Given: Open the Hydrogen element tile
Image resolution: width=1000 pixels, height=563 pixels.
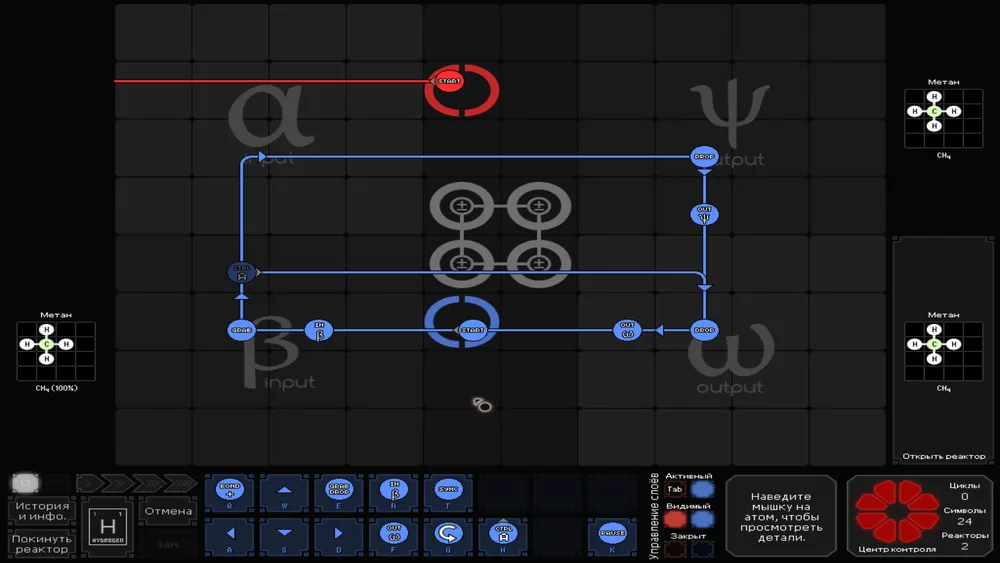Looking at the screenshot, I should coord(107,527).
